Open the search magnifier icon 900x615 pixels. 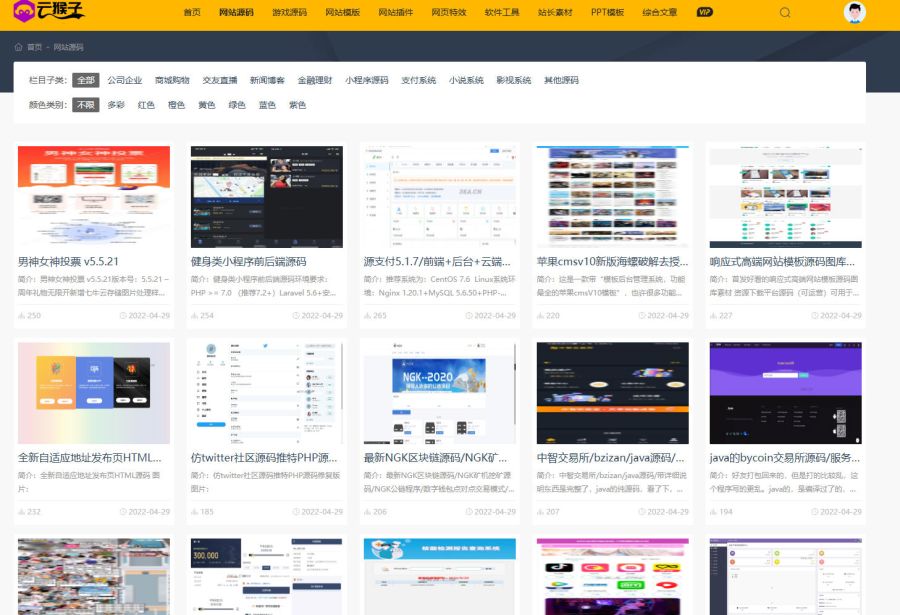click(784, 13)
